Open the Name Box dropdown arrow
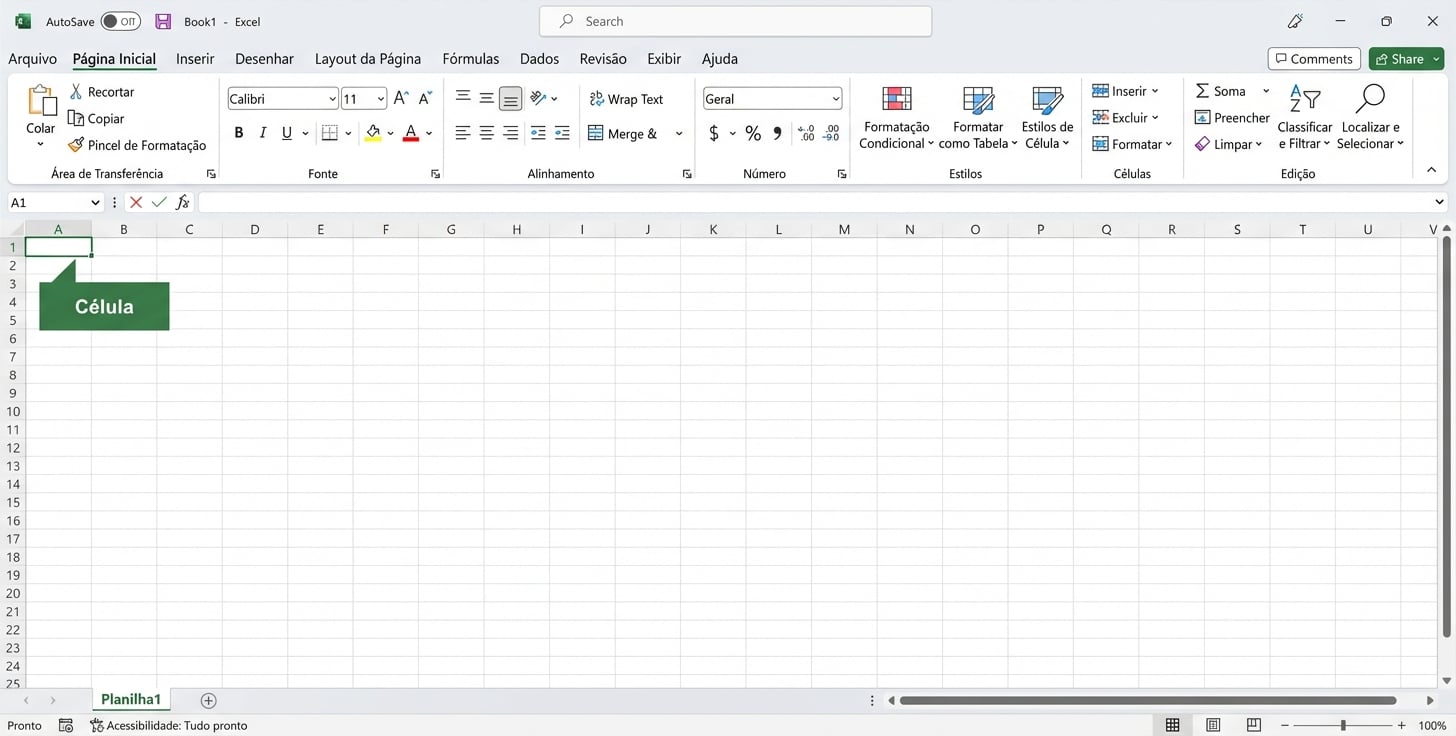Image resolution: width=1456 pixels, height=736 pixels. point(96,202)
